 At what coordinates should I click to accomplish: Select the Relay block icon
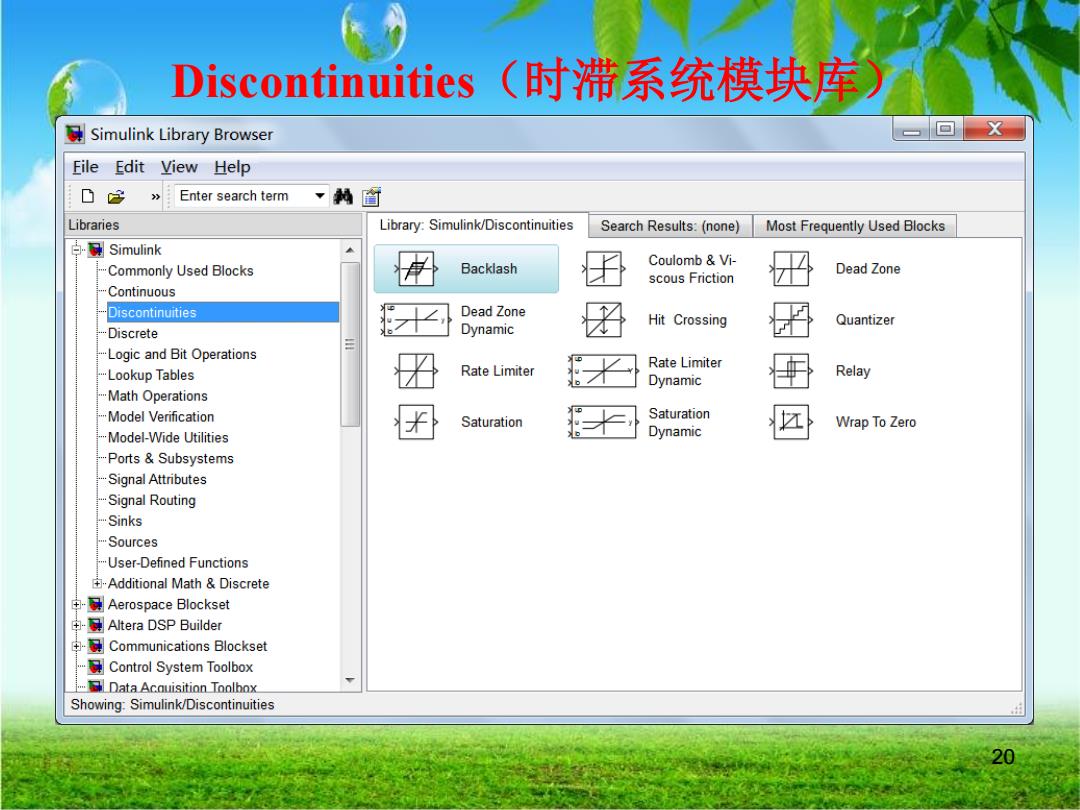791,371
